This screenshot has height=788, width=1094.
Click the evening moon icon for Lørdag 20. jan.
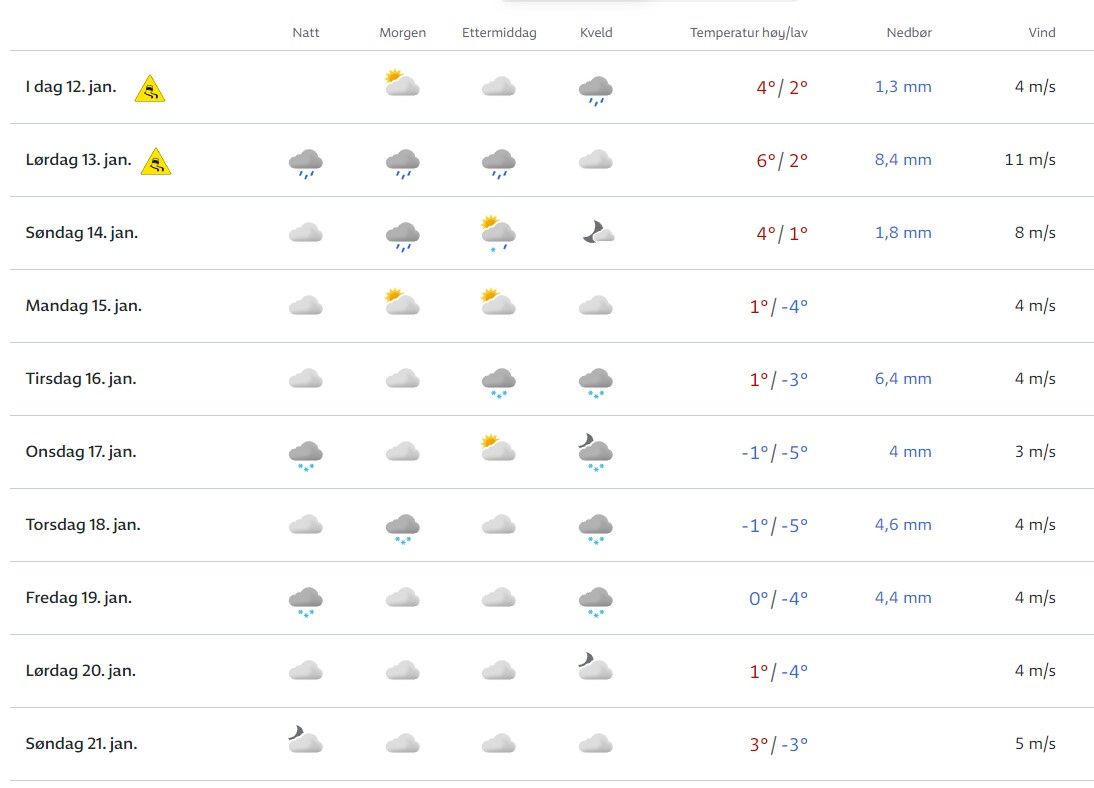pos(594,667)
